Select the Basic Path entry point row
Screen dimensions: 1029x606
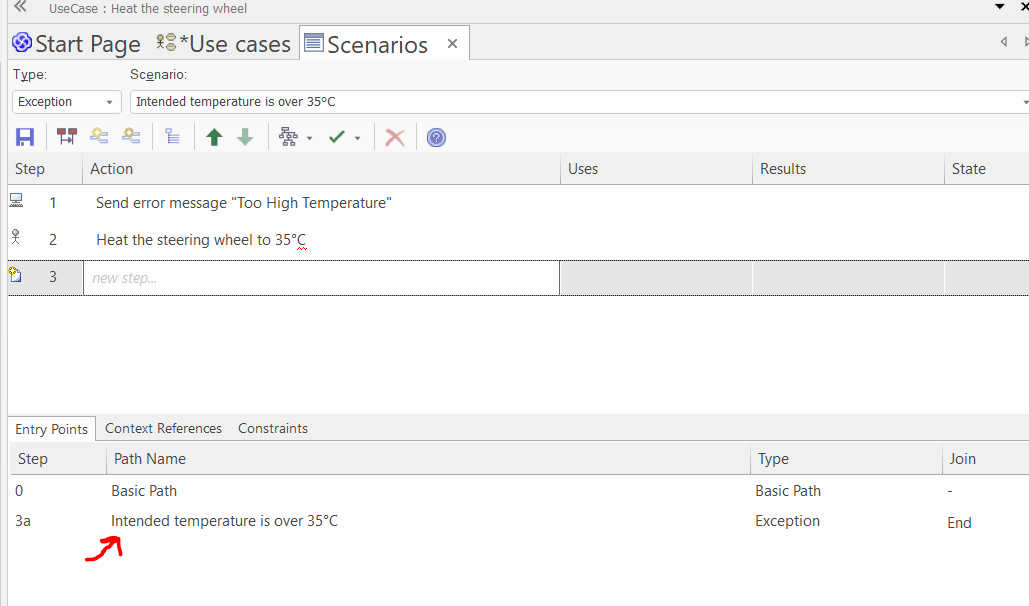[144, 491]
